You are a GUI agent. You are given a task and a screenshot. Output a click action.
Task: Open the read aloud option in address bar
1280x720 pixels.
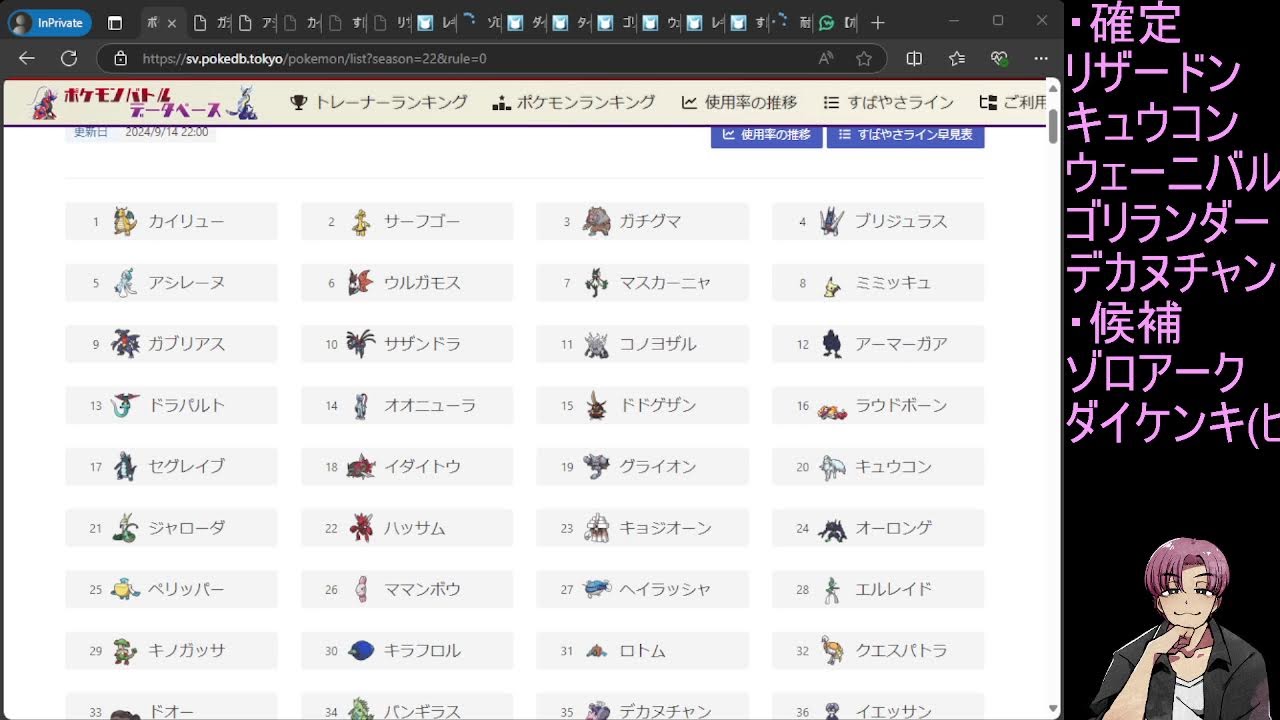pyautogui.click(x=826, y=59)
